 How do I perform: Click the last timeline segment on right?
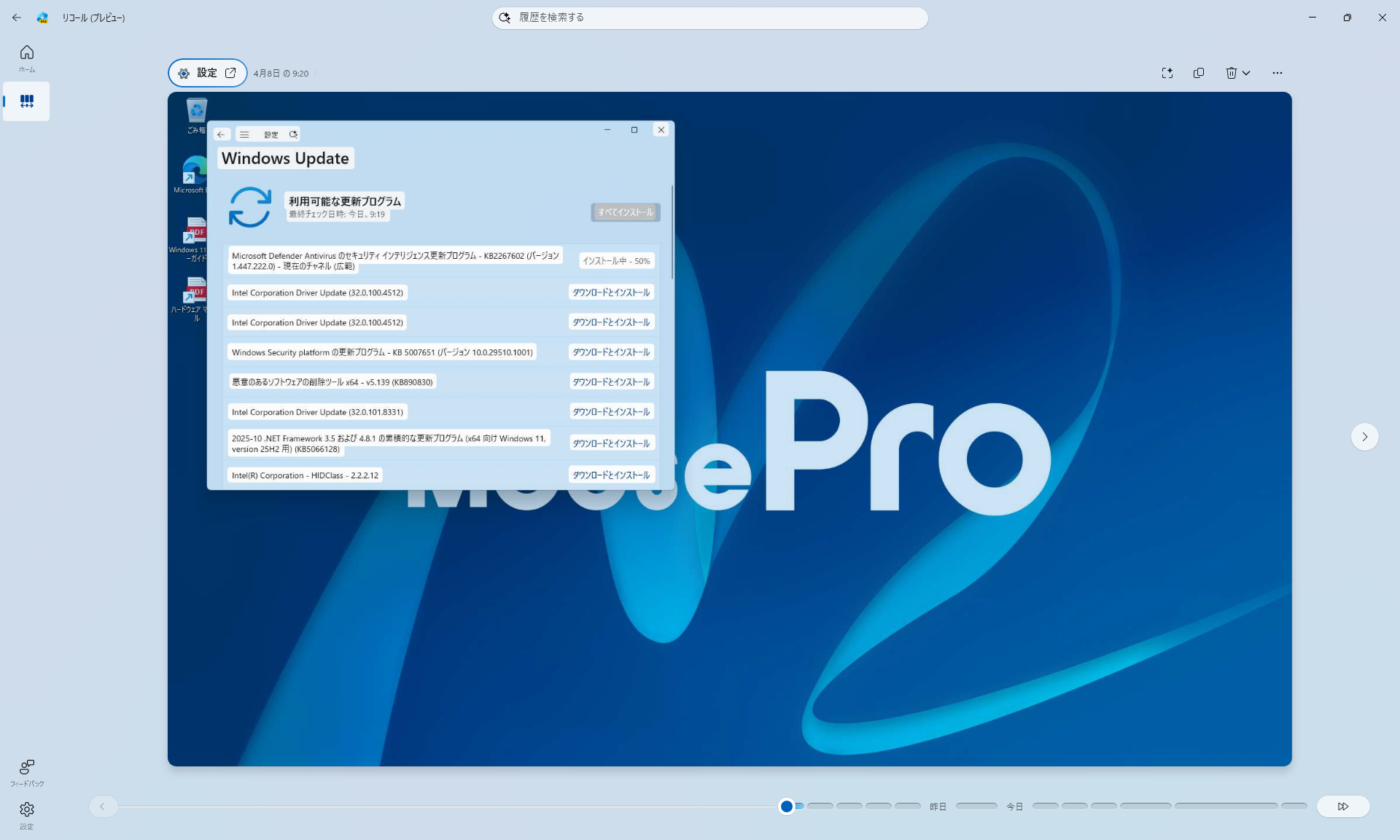1294,806
